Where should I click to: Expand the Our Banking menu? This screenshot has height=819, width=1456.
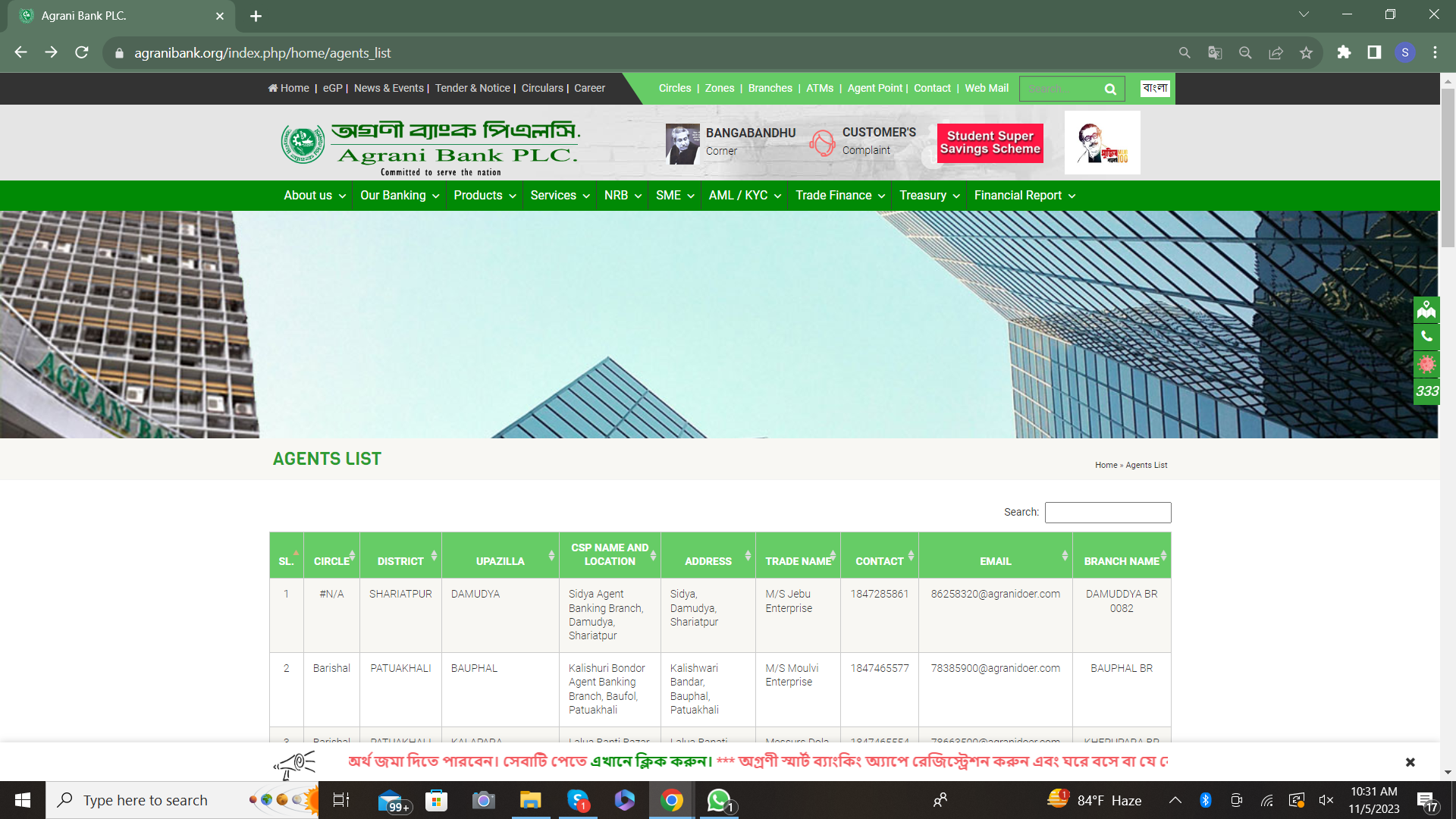(x=400, y=196)
